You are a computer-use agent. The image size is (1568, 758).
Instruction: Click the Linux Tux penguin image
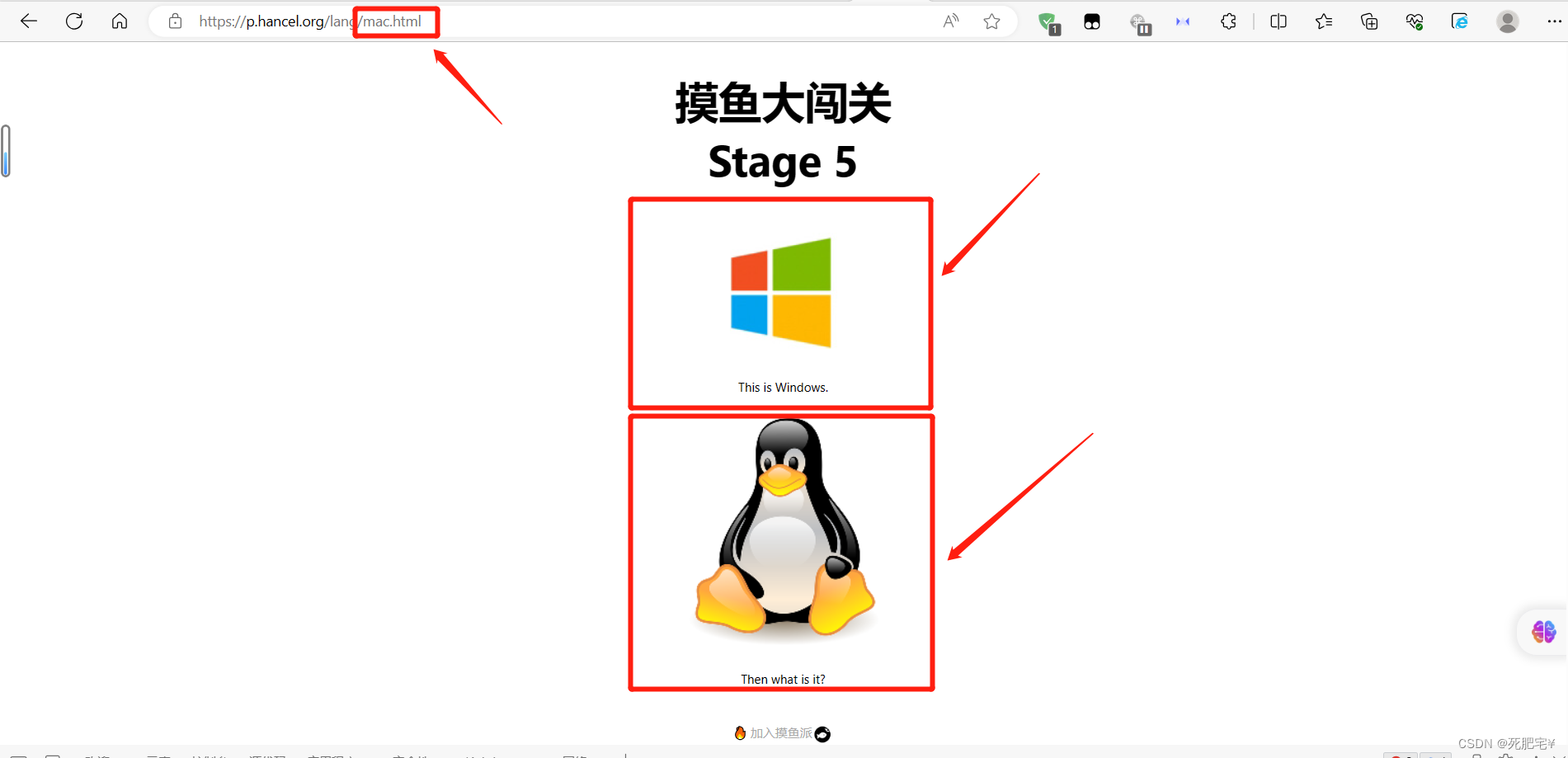784,530
